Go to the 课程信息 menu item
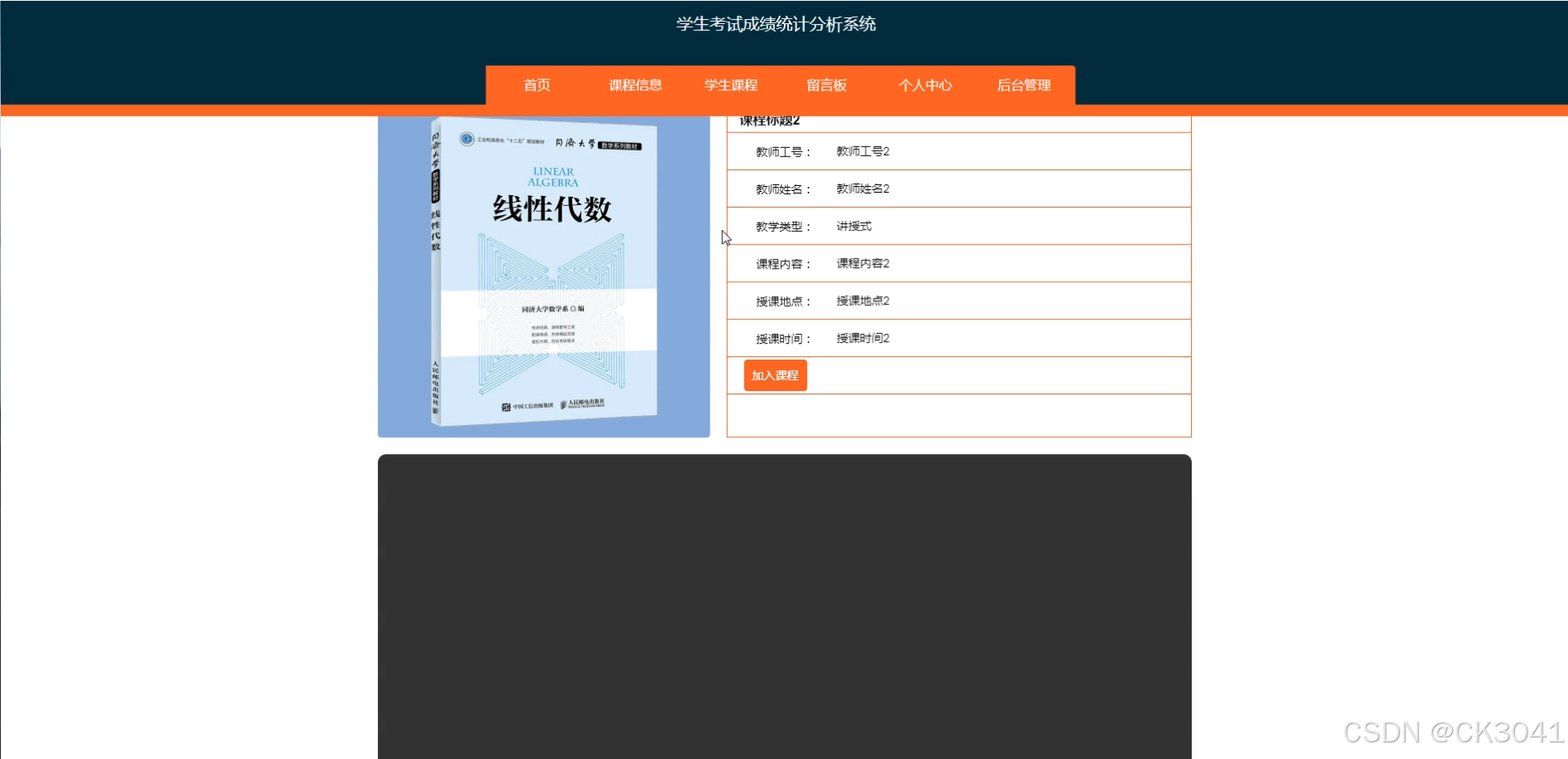Image resolution: width=1568 pixels, height=759 pixels. pyautogui.click(x=635, y=85)
